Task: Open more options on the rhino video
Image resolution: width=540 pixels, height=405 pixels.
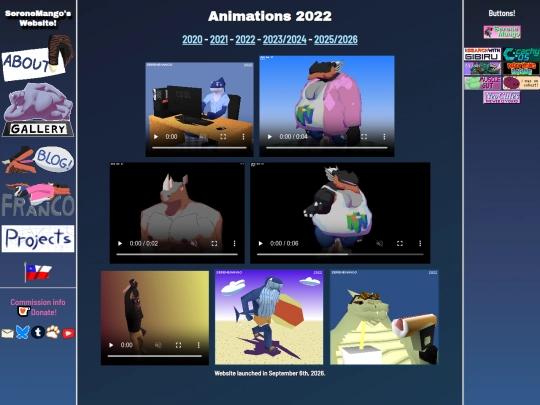Action: click(x=235, y=243)
